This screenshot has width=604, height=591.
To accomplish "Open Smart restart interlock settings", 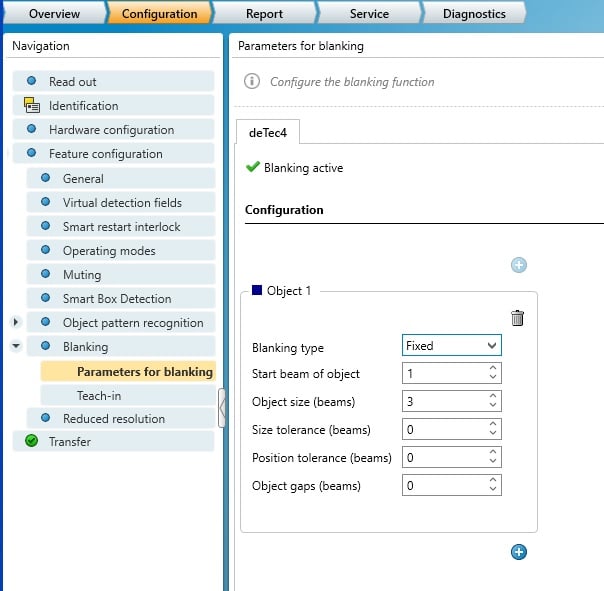I will (121, 226).
